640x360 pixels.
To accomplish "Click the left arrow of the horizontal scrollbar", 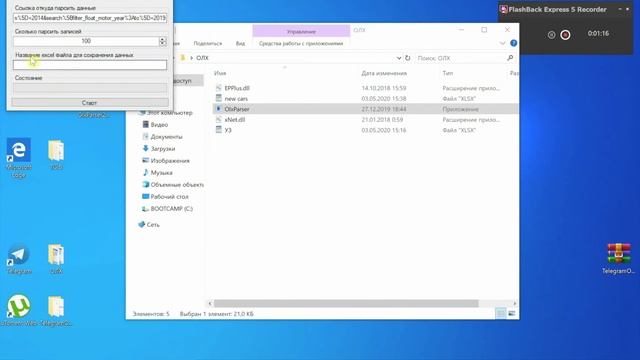I will [x=210, y=303].
